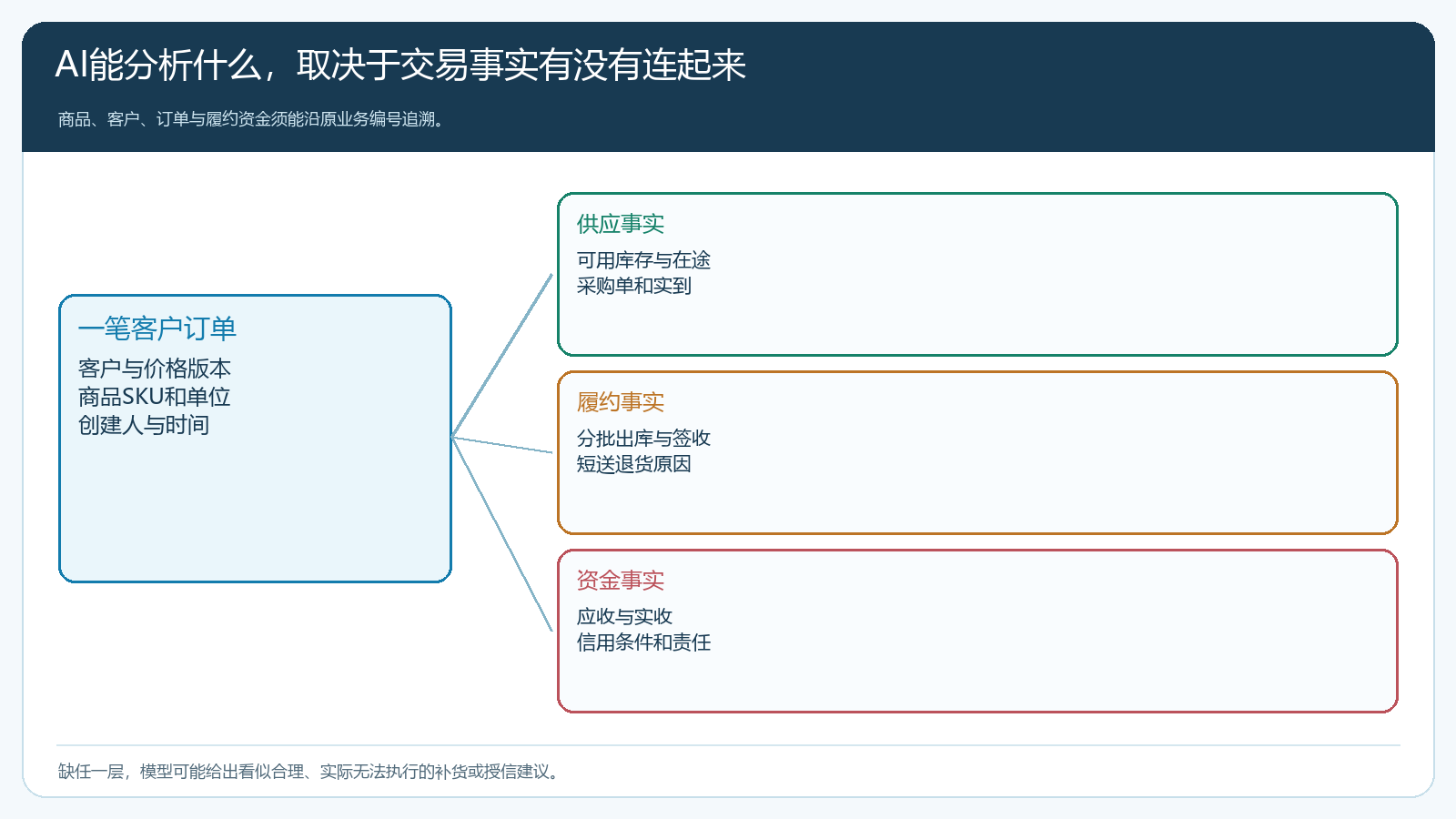Viewport: 1456px width, 819px height.
Task: Click the 采购单和实到 line
Action: click(634, 286)
